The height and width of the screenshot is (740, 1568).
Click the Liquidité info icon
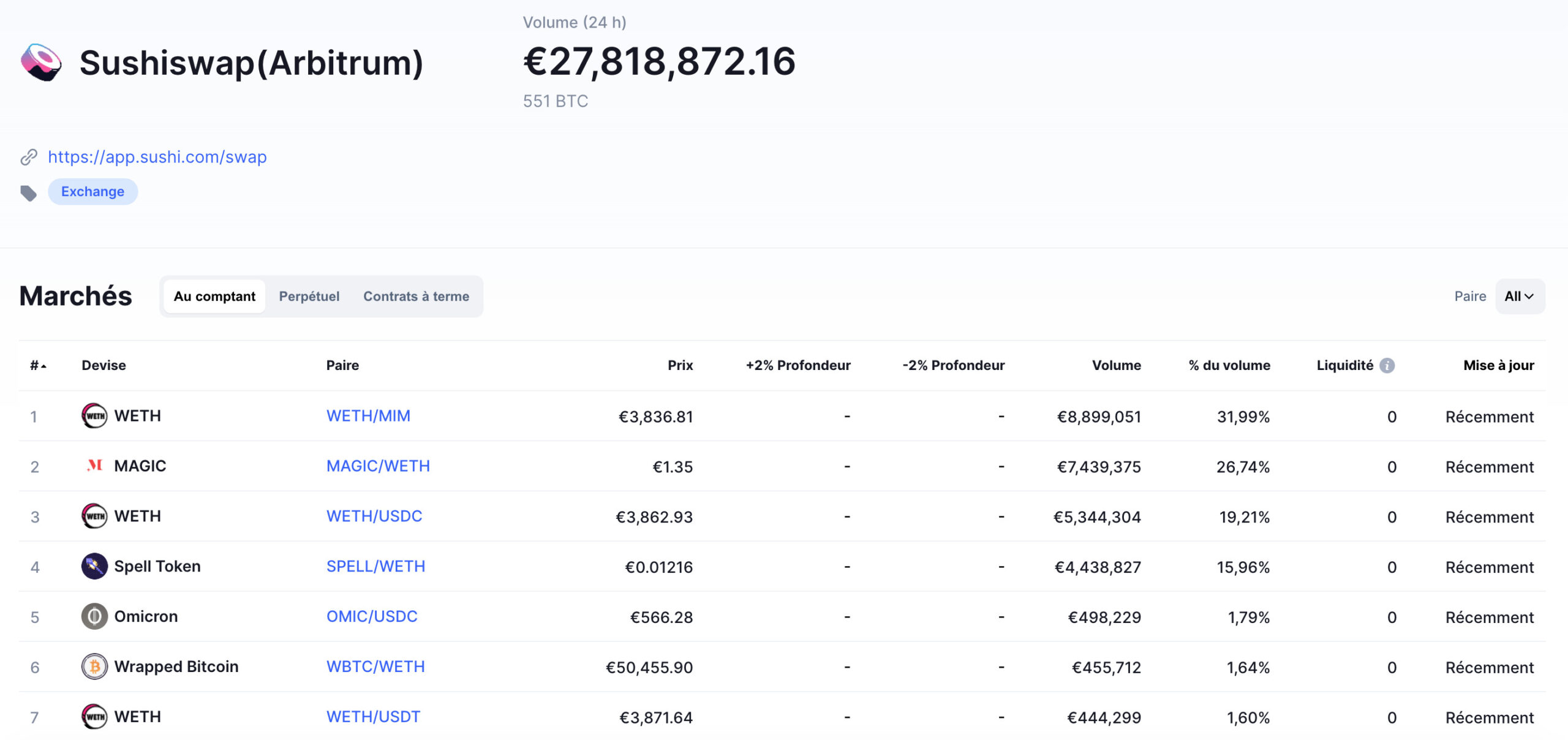pos(1387,366)
